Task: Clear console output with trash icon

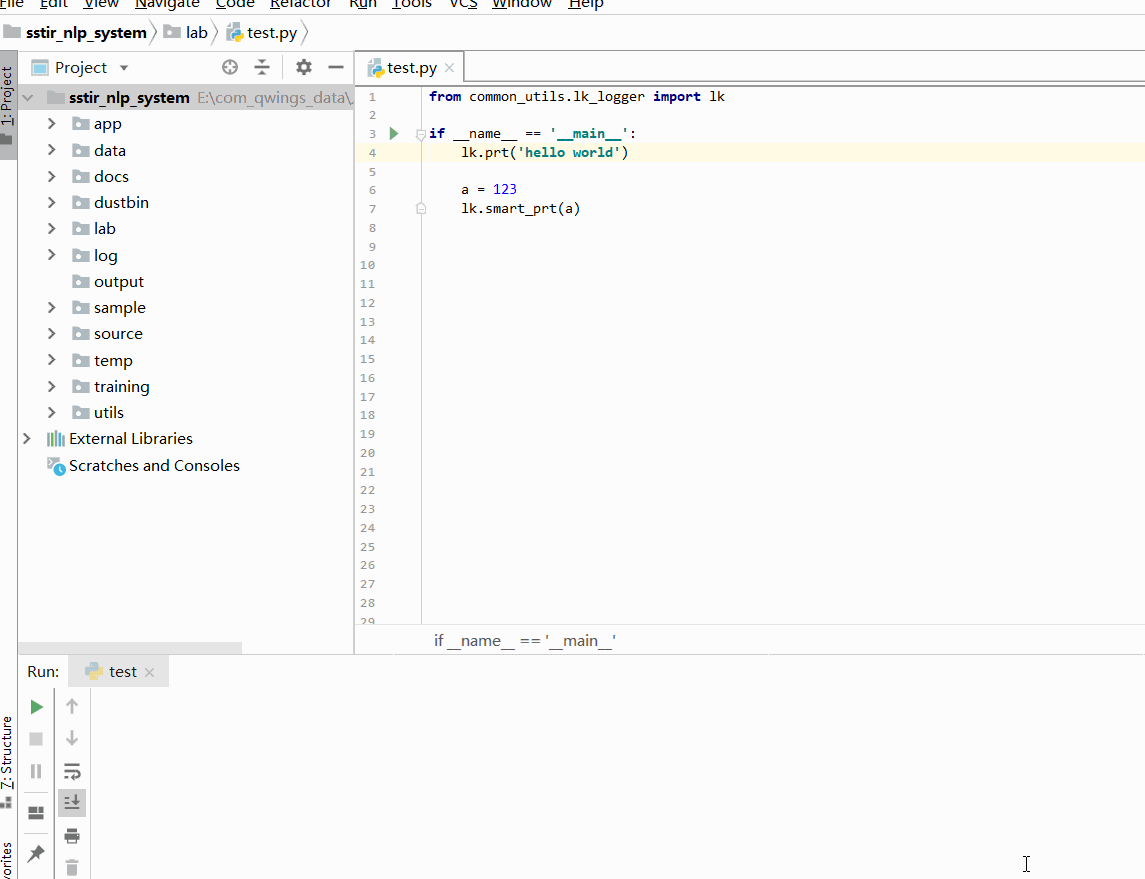Action: [x=72, y=867]
